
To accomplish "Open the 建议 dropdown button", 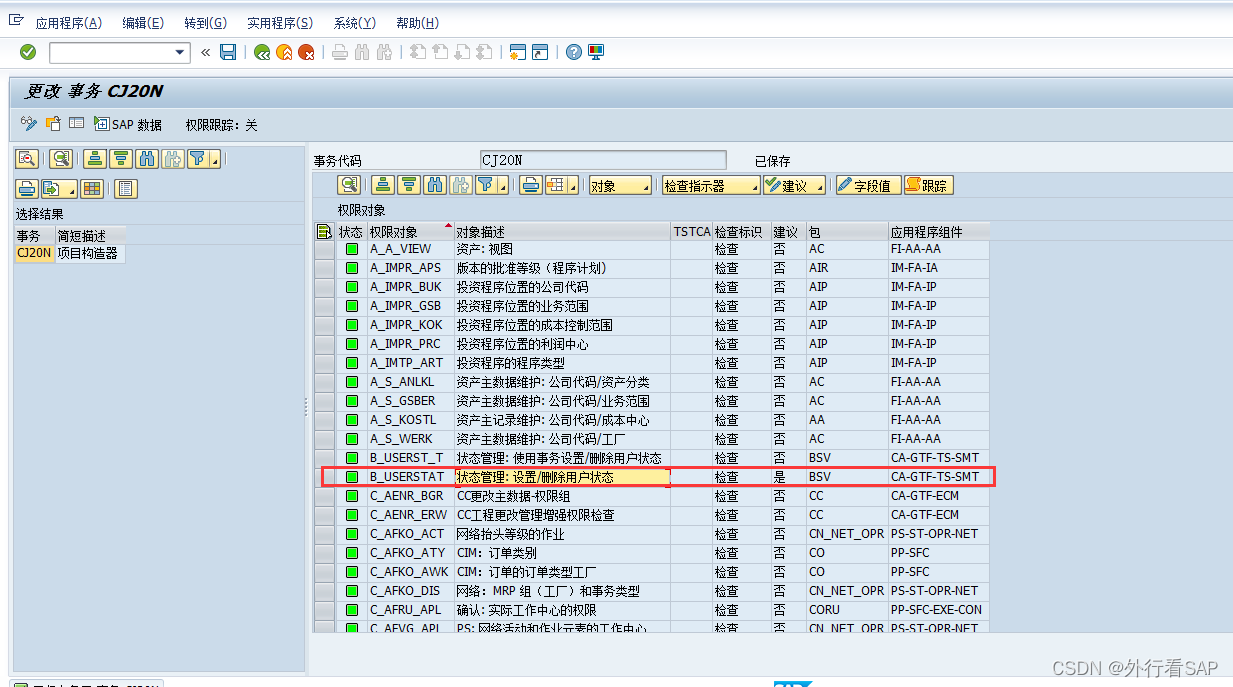I will [x=794, y=185].
